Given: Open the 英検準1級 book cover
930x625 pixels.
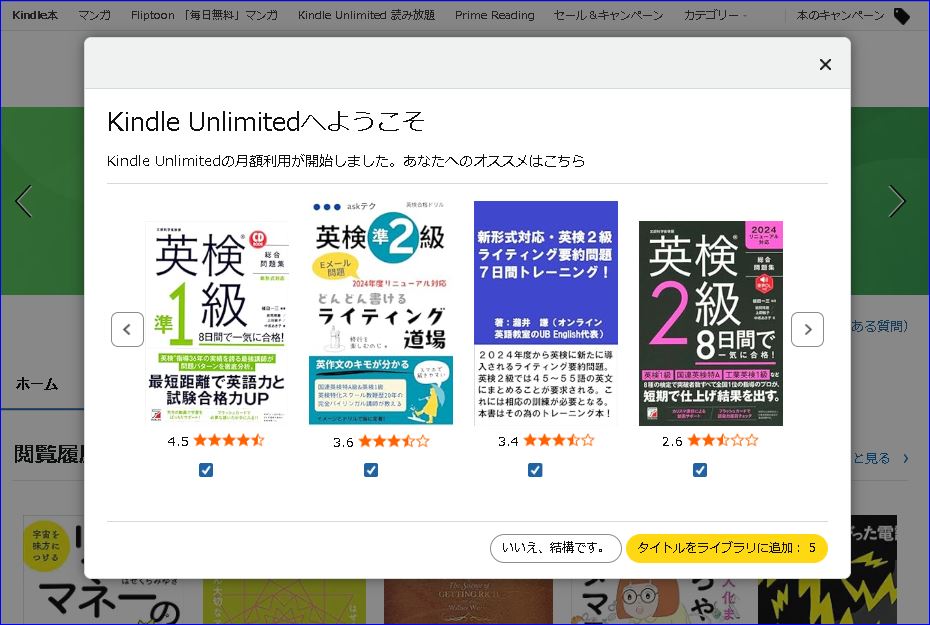Looking at the screenshot, I should (x=217, y=323).
